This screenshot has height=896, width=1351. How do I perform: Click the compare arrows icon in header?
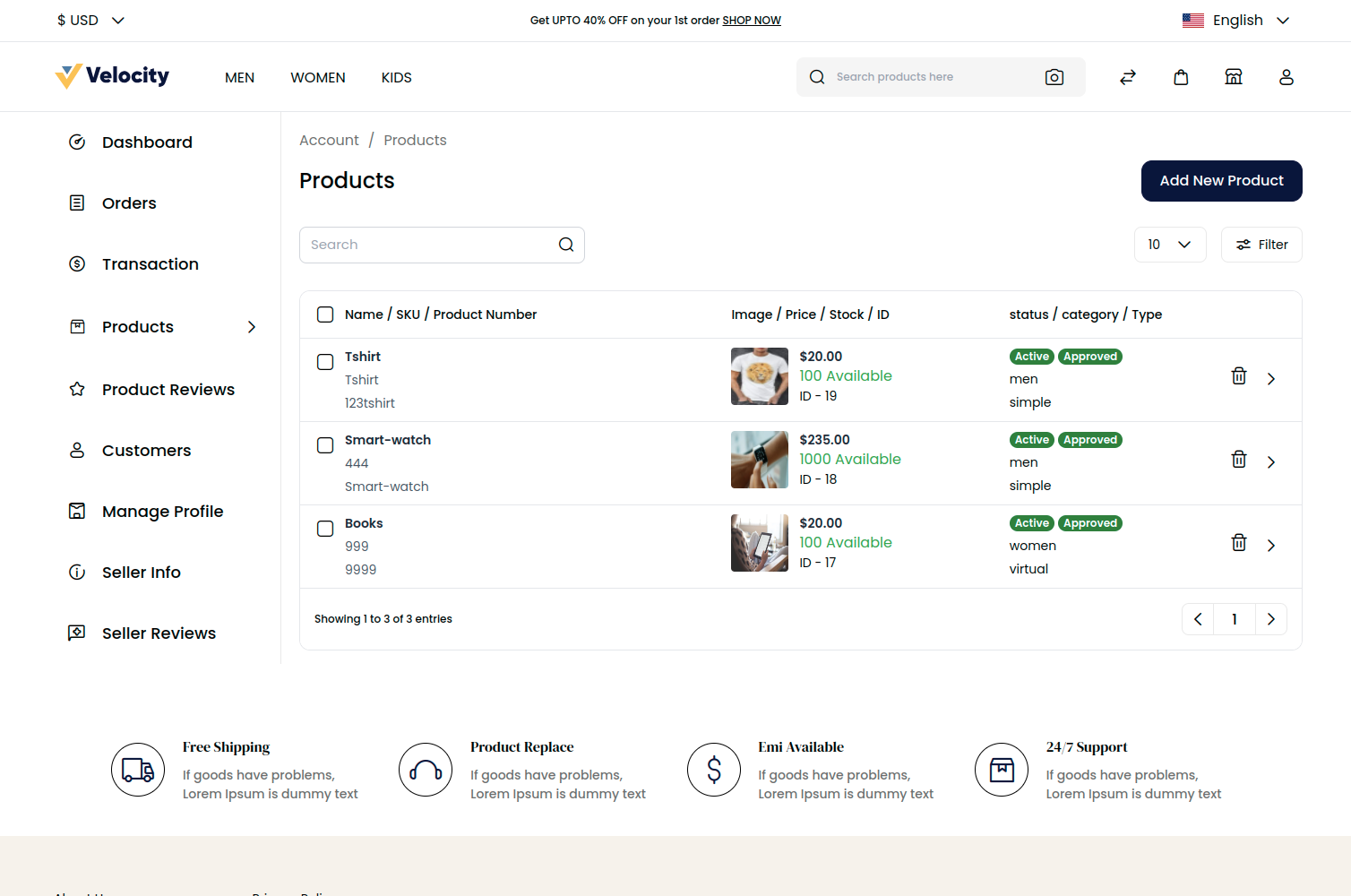(x=1127, y=77)
